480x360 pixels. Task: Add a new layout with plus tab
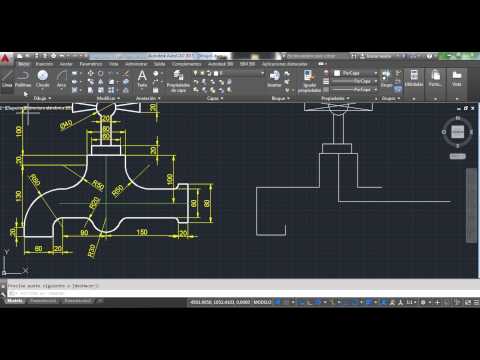100,301
